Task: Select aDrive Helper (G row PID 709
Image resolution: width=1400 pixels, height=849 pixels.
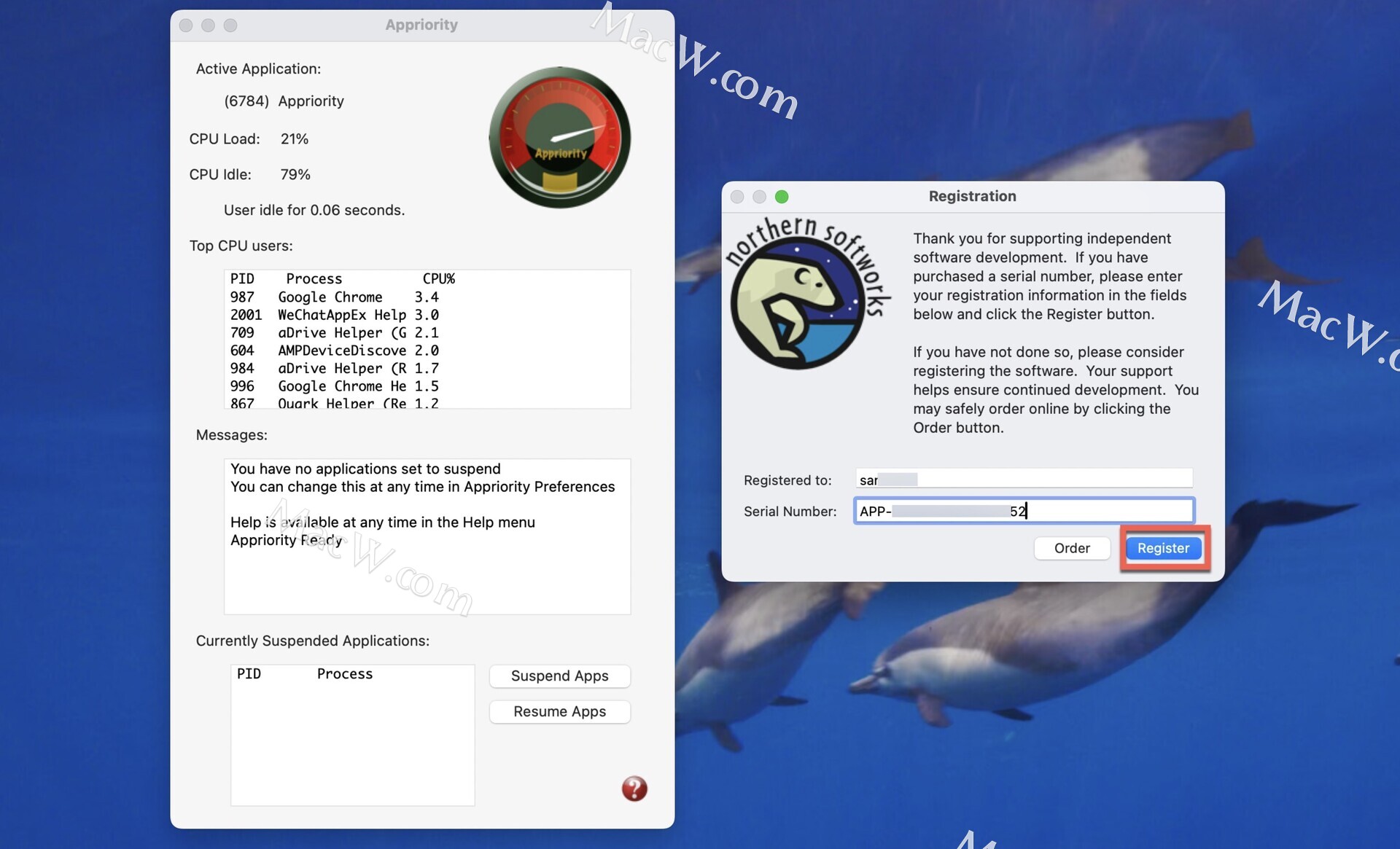Action: (x=334, y=332)
